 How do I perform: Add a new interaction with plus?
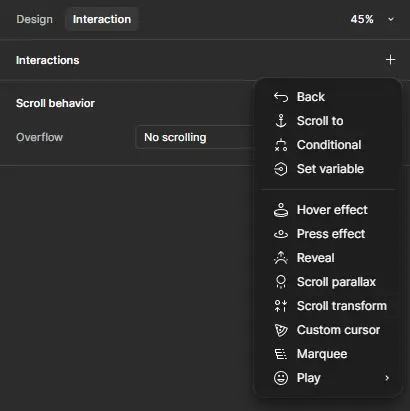pyautogui.click(x=390, y=60)
